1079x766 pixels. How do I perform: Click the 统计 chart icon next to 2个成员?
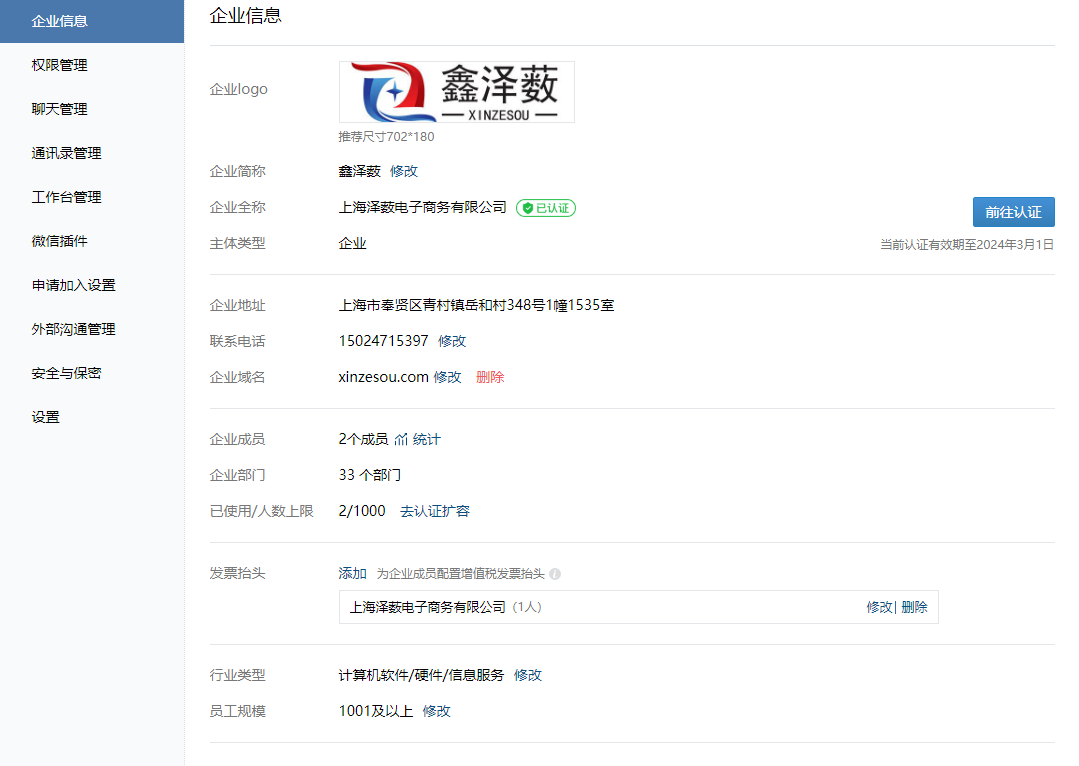pyautogui.click(x=401, y=439)
